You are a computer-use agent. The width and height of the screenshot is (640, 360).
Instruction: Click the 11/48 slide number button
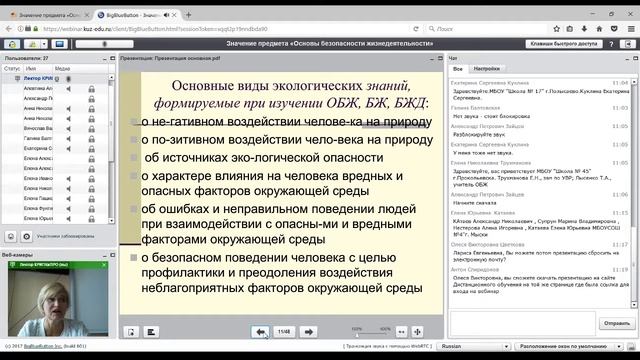click(284, 332)
